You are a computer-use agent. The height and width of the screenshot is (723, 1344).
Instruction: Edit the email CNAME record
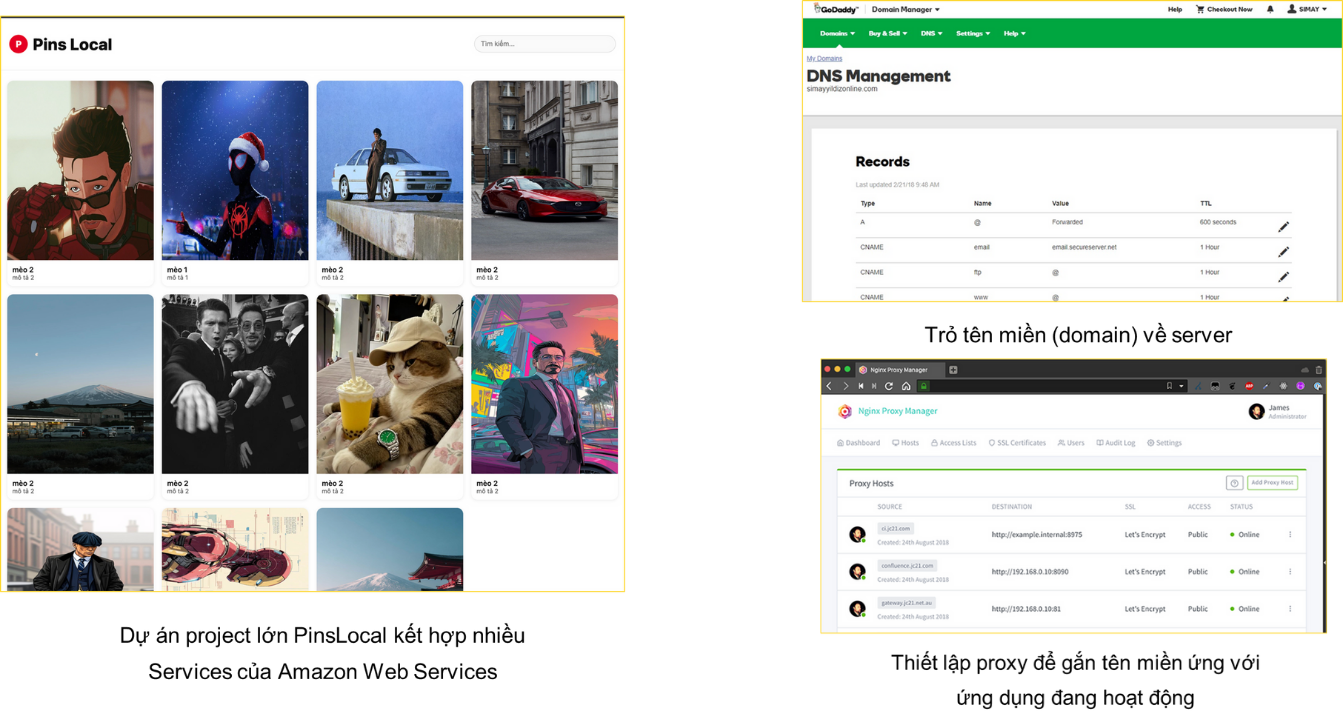click(x=1283, y=252)
